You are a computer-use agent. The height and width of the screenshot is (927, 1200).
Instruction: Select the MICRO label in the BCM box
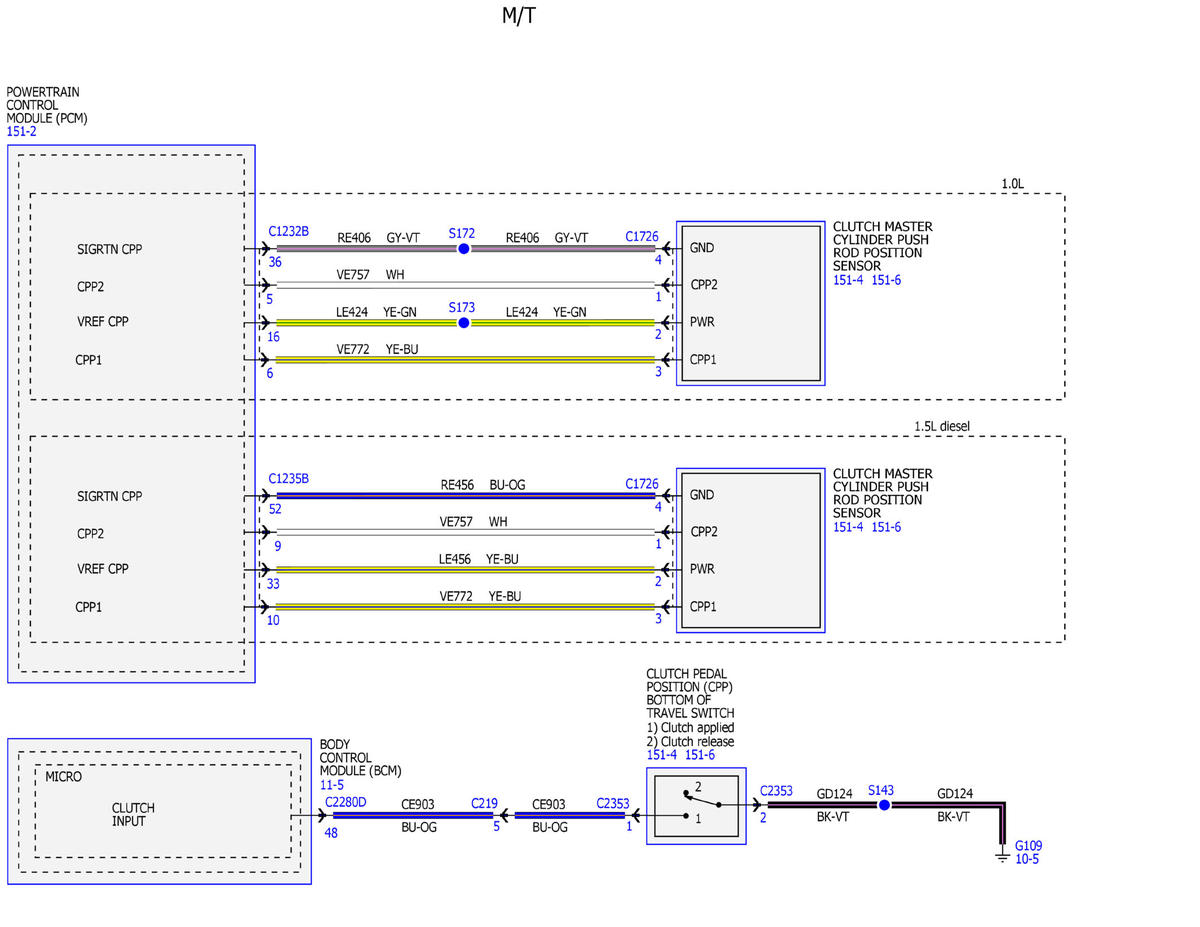[x=64, y=777]
